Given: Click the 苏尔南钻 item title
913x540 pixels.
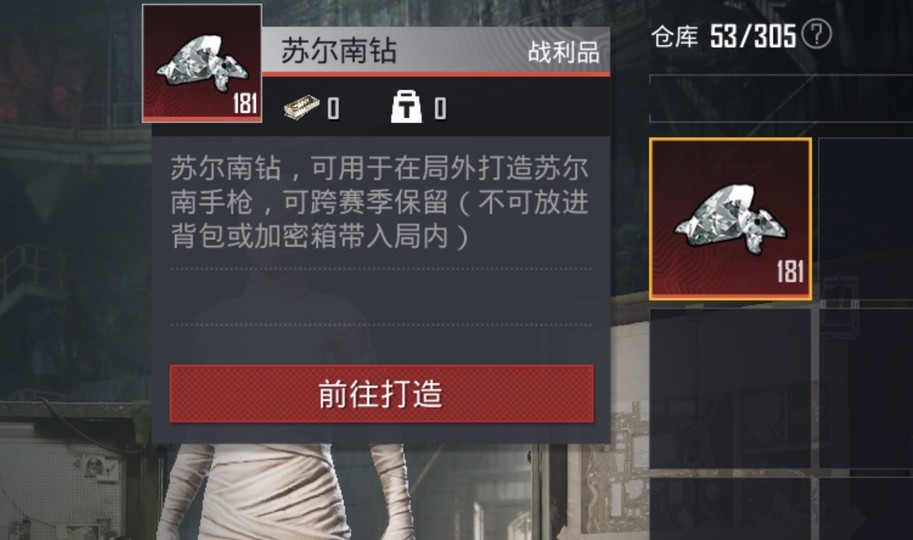Looking at the screenshot, I should tap(339, 51).
